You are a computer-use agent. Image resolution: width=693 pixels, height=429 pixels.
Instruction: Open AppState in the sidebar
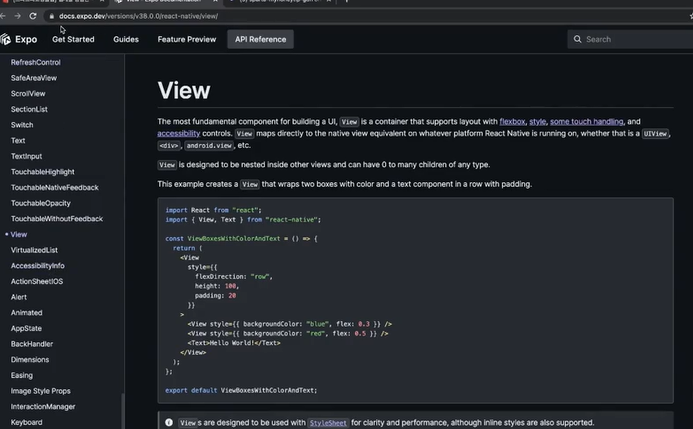[26, 328]
